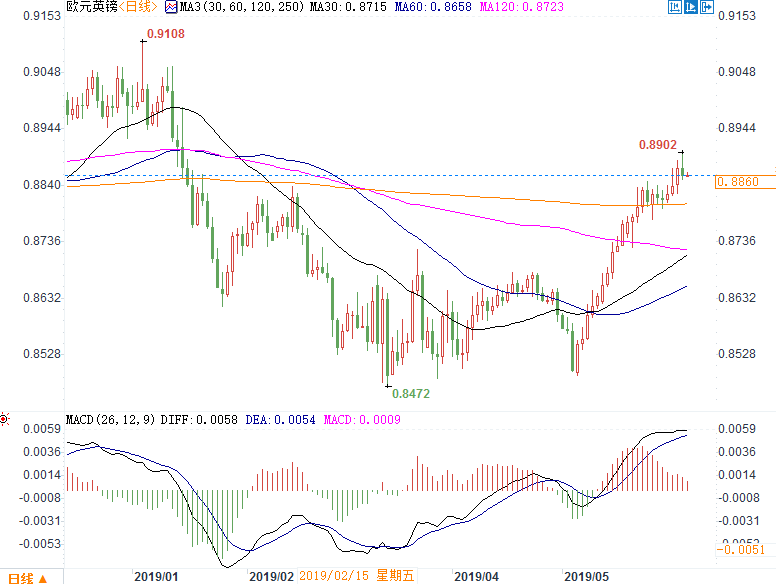The image size is (776, 584).
Task: Click the 0.8472 low price marker
Action: [x=410, y=394]
